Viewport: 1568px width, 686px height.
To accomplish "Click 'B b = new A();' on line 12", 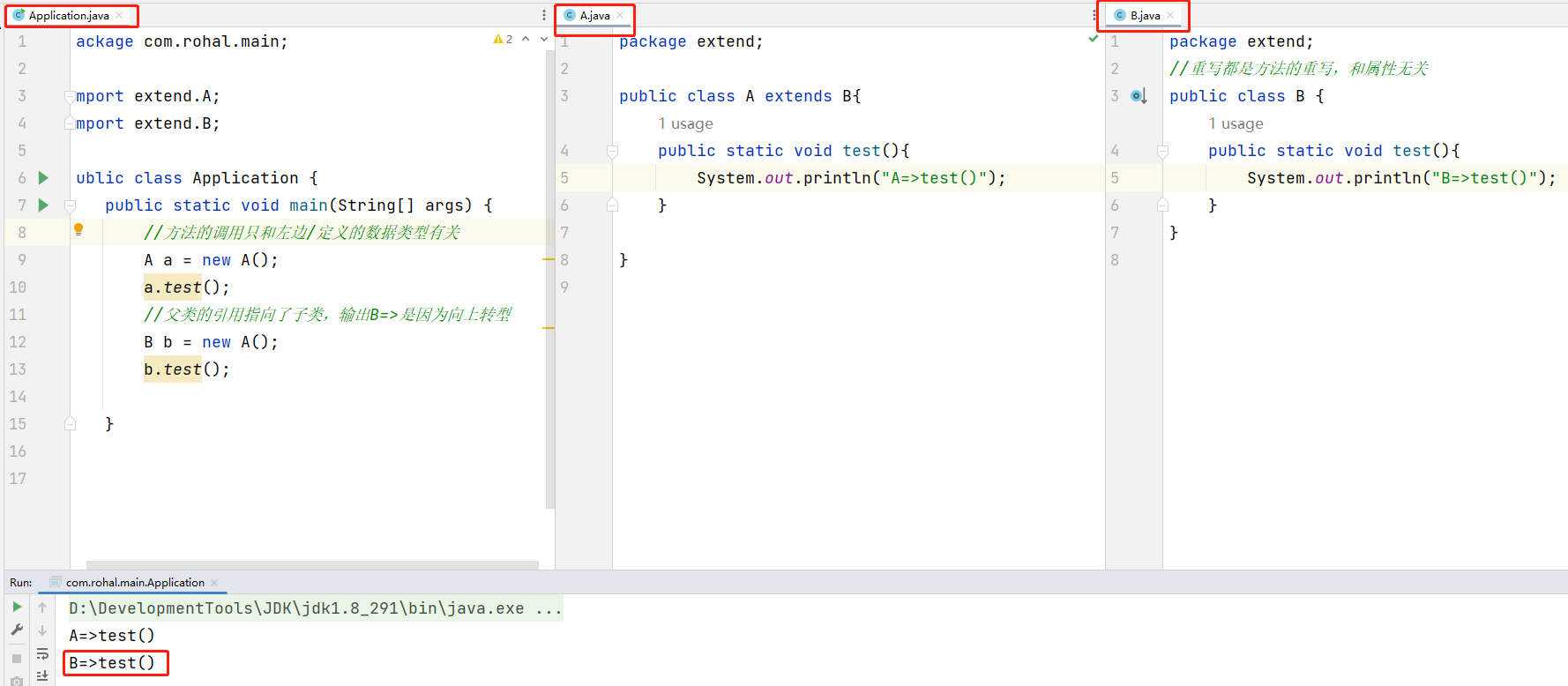I will tap(211, 342).
